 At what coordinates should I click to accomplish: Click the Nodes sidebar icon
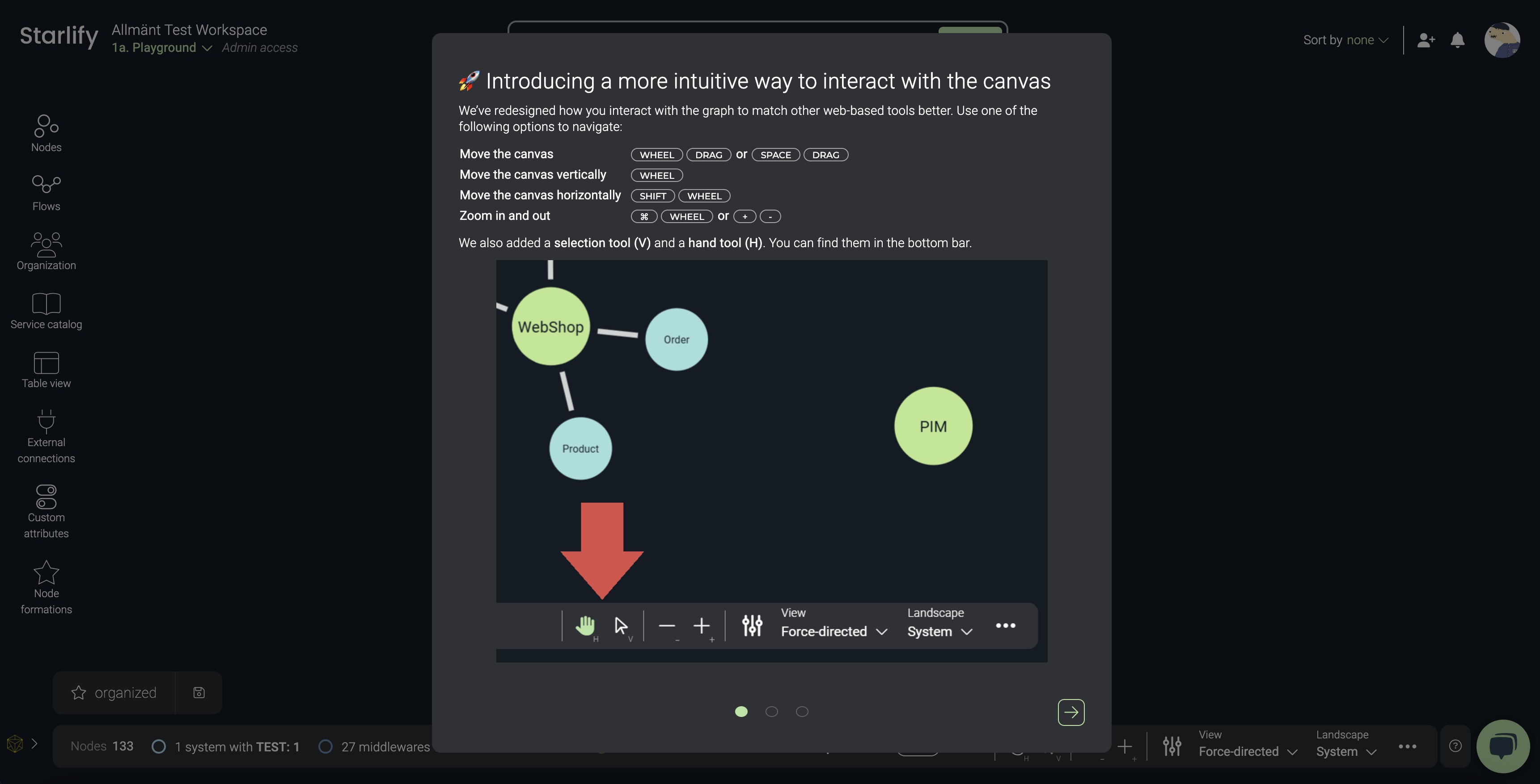[46, 131]
